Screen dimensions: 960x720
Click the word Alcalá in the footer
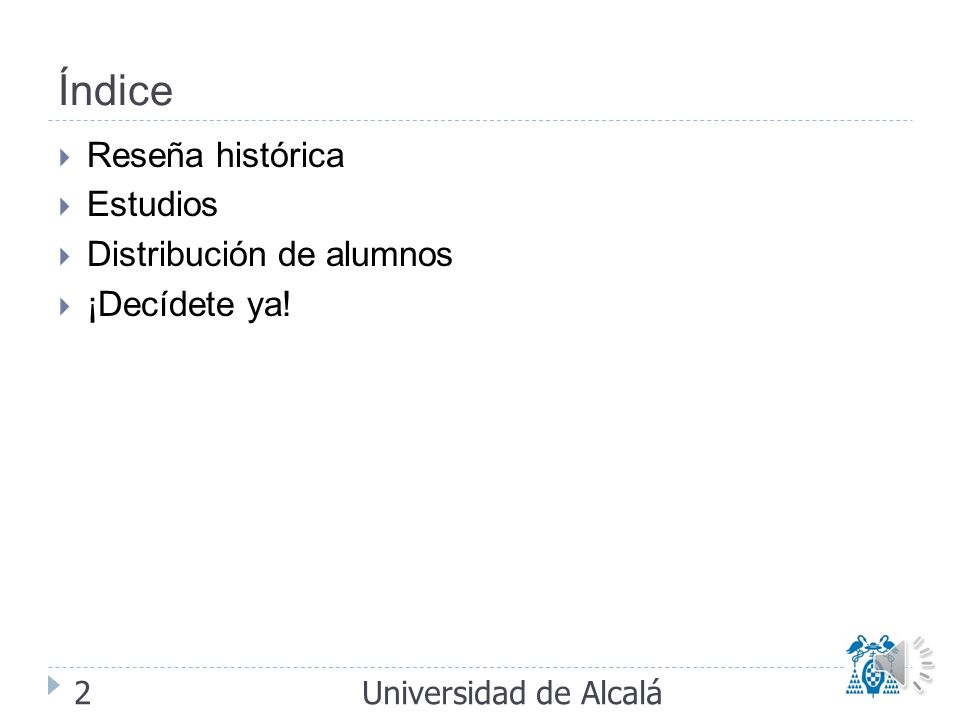[621, 693]
